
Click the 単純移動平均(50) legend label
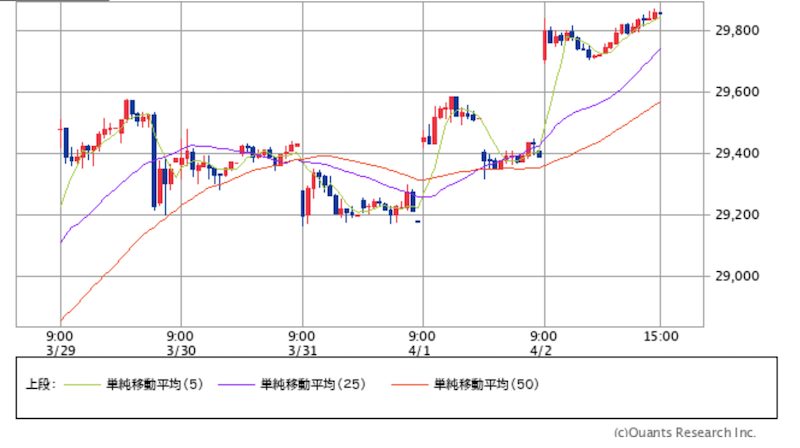[487, 384]
